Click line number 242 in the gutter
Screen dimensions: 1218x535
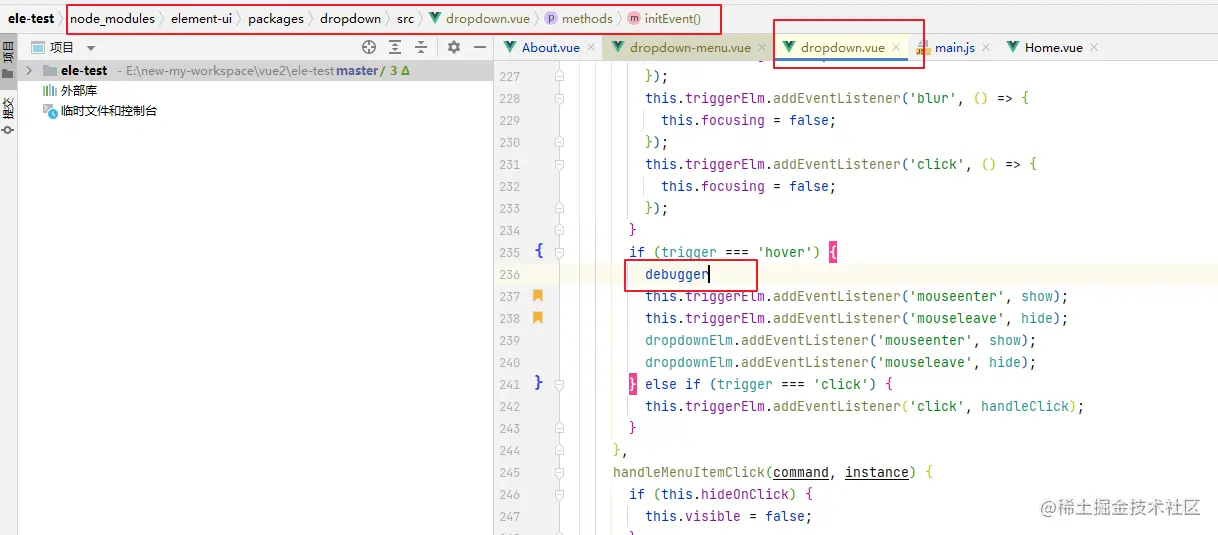tap(510, 406)
